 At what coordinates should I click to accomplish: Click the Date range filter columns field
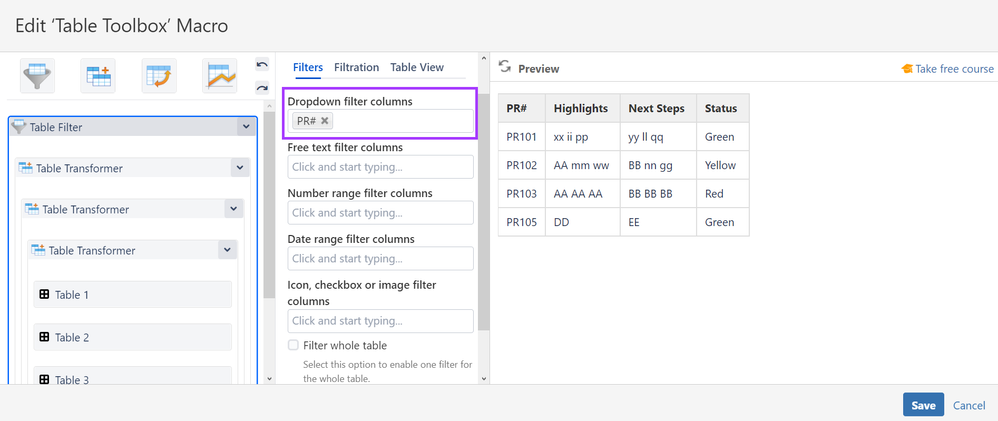pos(380,259)
